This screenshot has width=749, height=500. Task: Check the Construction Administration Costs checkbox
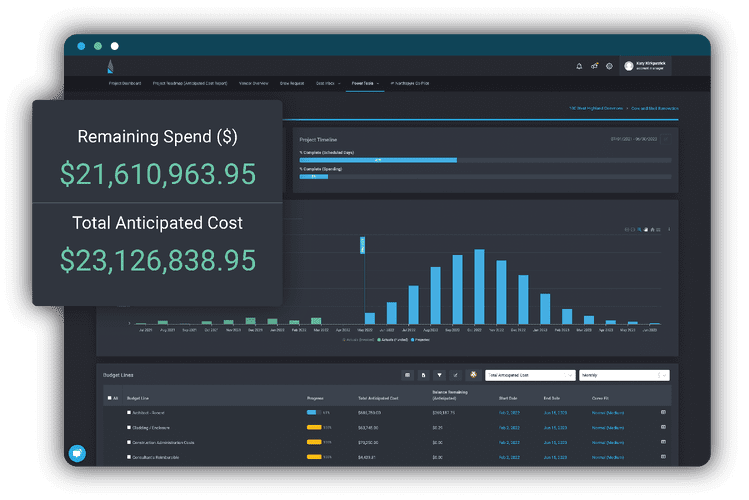[128, 442]
